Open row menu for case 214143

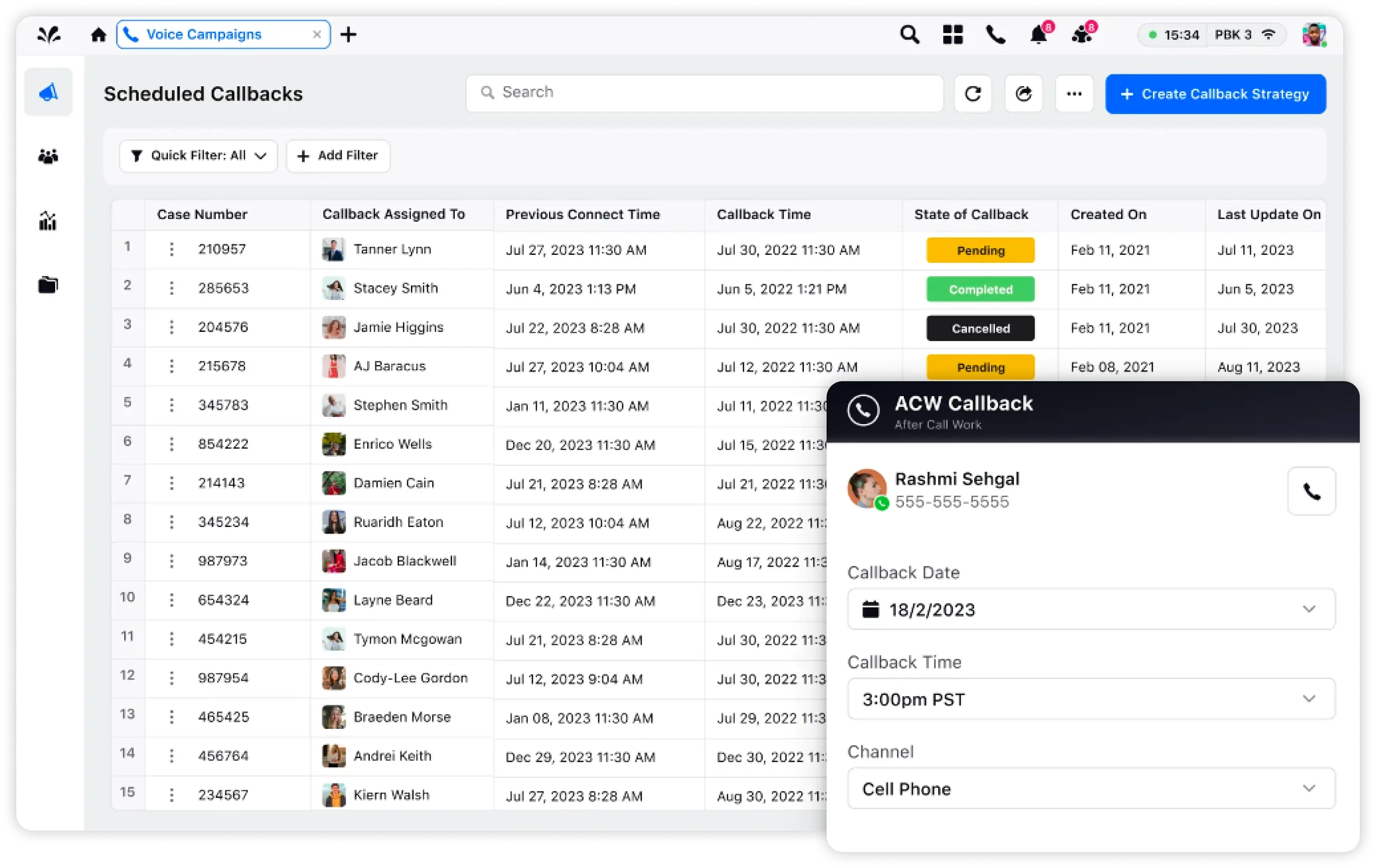pyautogui.click(x=171, y=483)
